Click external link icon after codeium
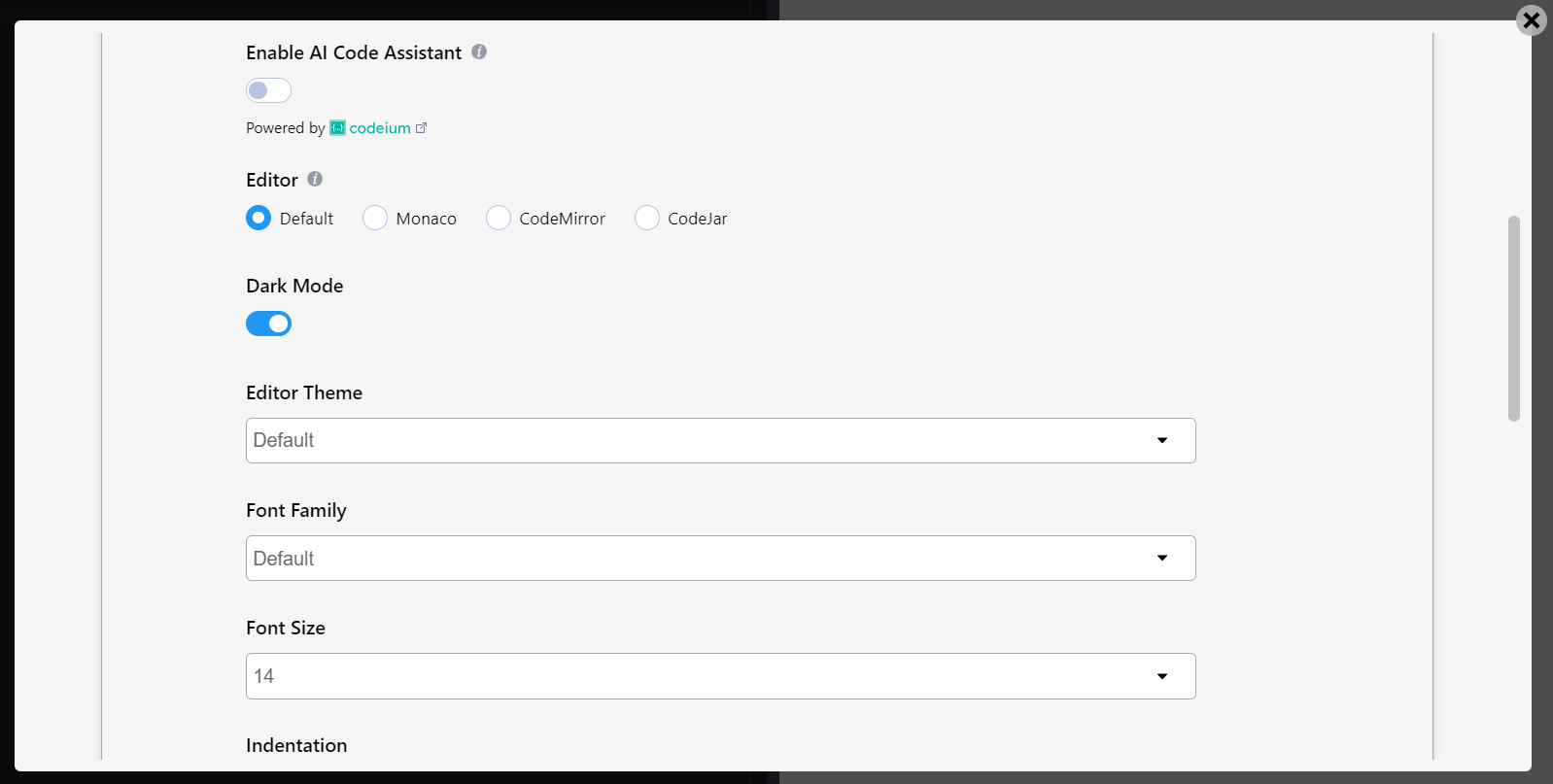This screenshot has height=784, width=1553. tap(421, 128)
